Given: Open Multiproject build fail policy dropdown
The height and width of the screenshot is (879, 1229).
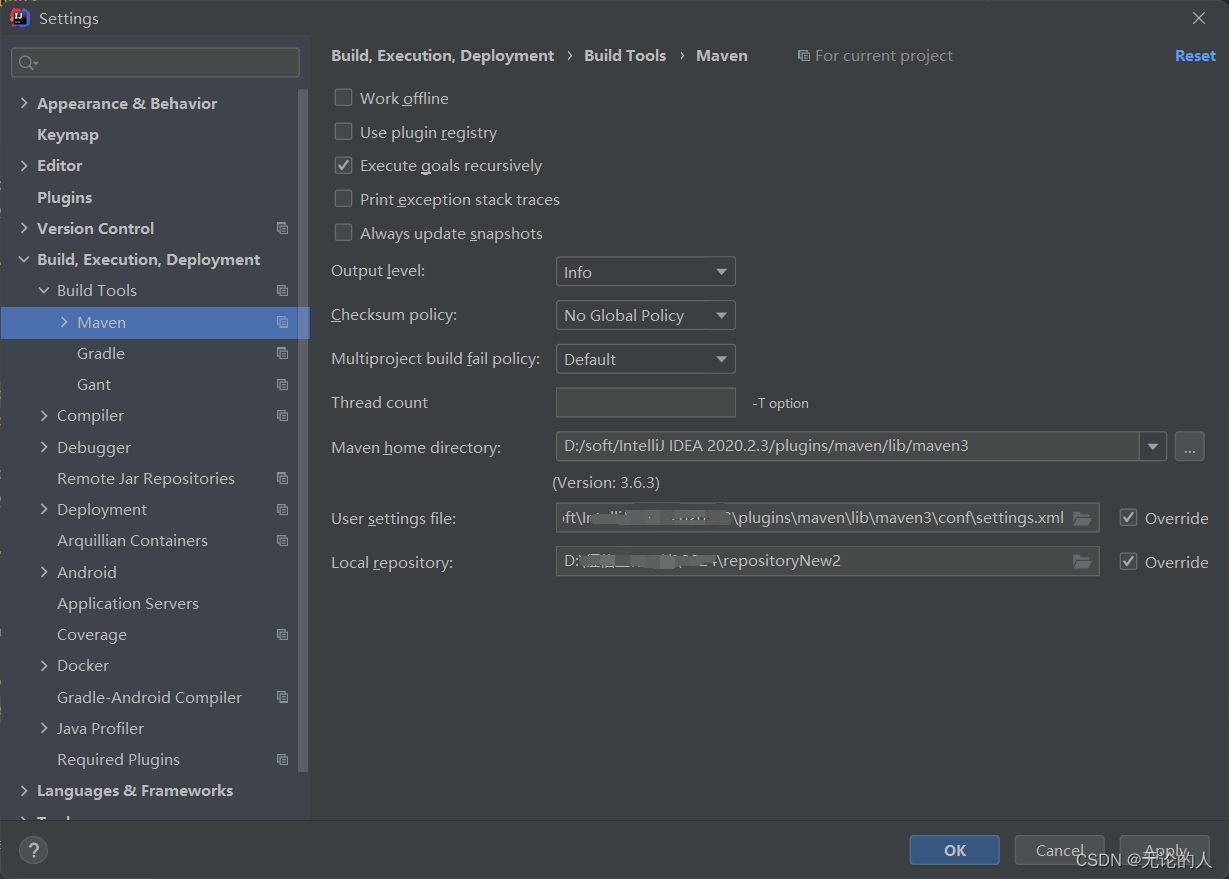Looking at the screenshot, I should point(645,359).
